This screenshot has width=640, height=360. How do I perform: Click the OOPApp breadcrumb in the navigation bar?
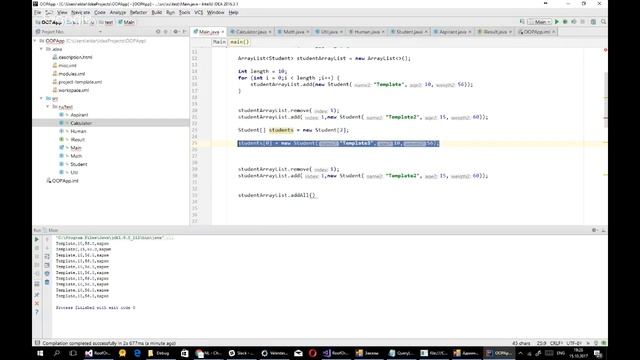point(49,22)
